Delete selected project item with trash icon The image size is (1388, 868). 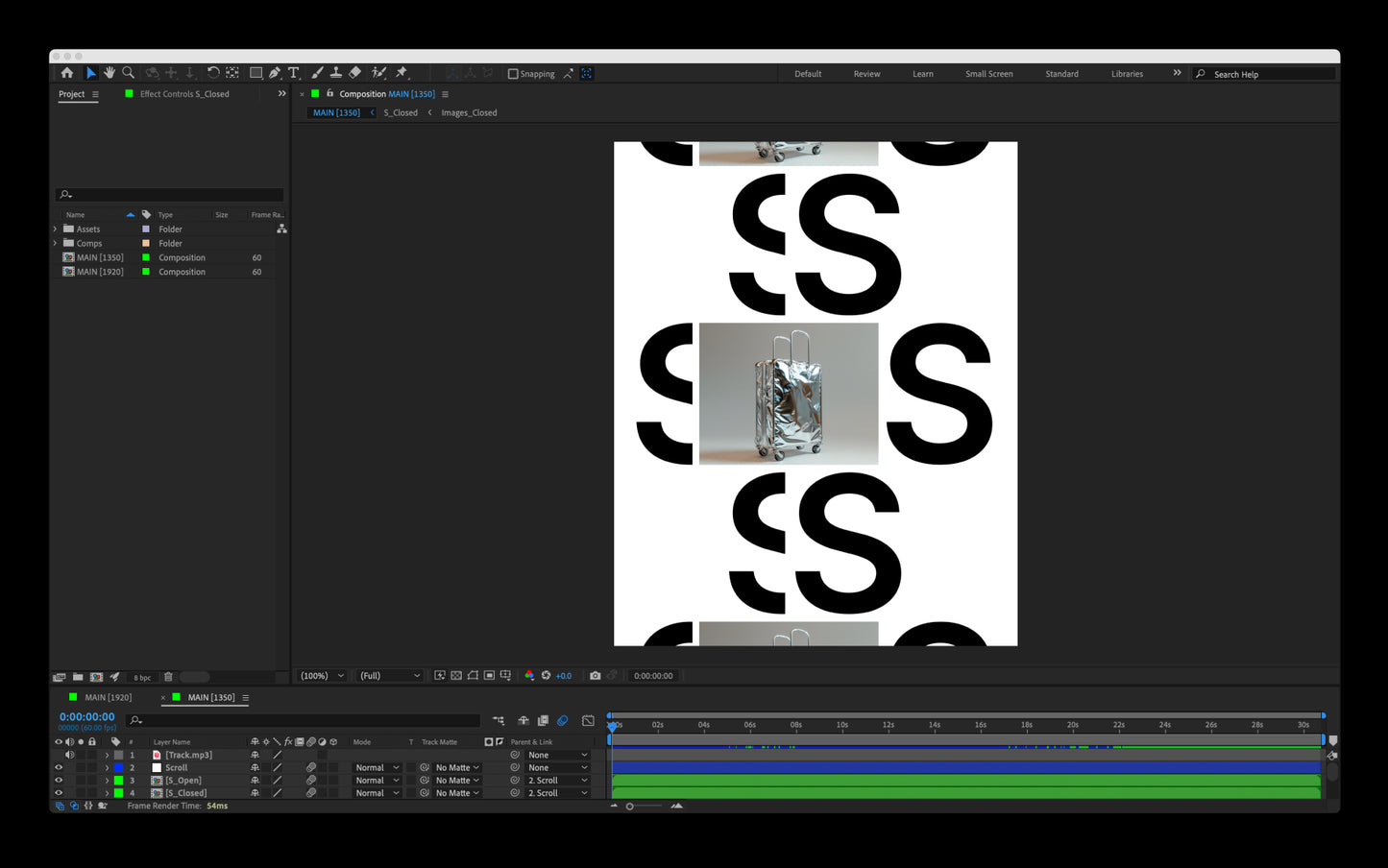coord(168,677)
